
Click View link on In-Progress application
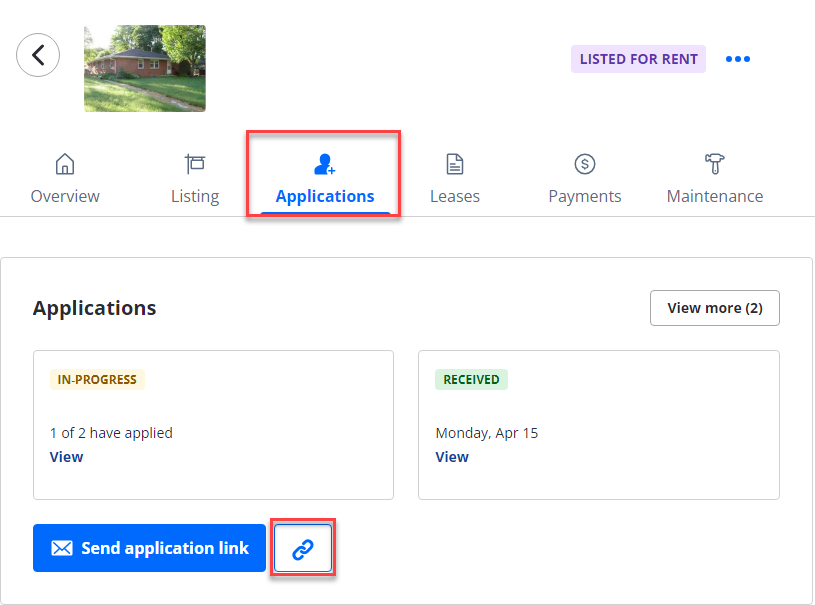[x=66, y=457]
